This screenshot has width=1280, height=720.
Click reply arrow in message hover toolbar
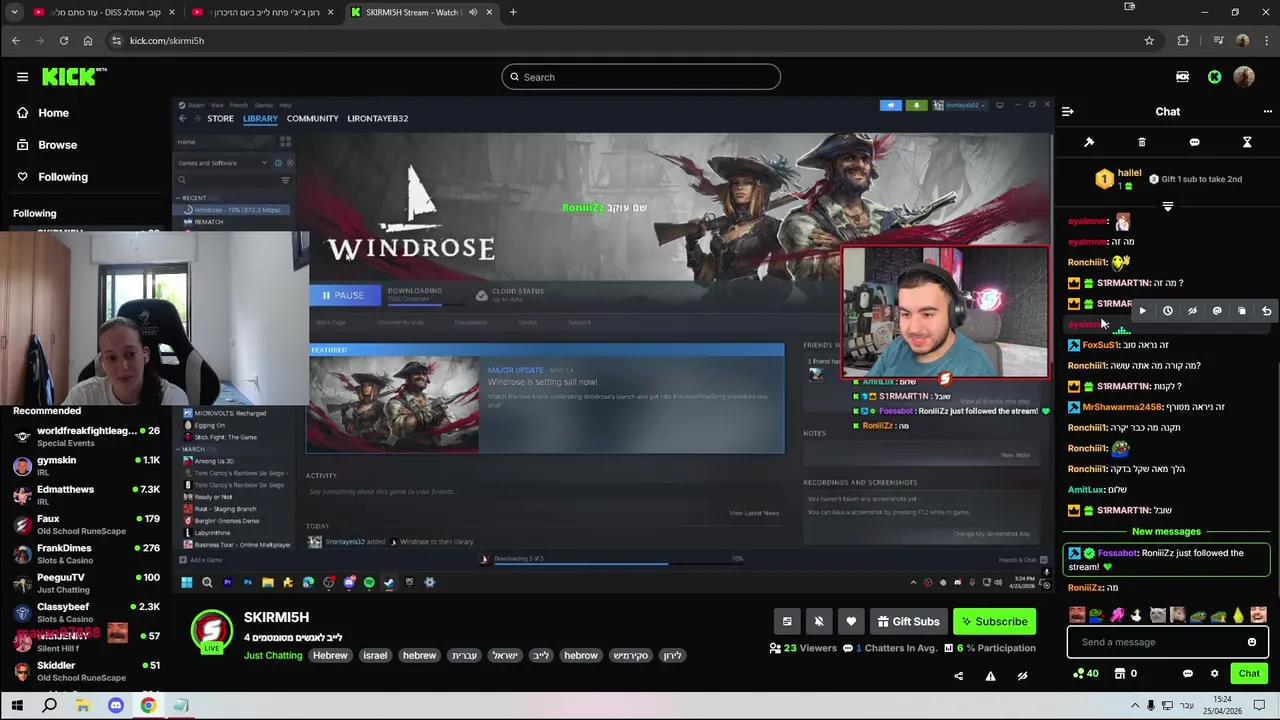pyautogui.click(x=1266, y=311)
